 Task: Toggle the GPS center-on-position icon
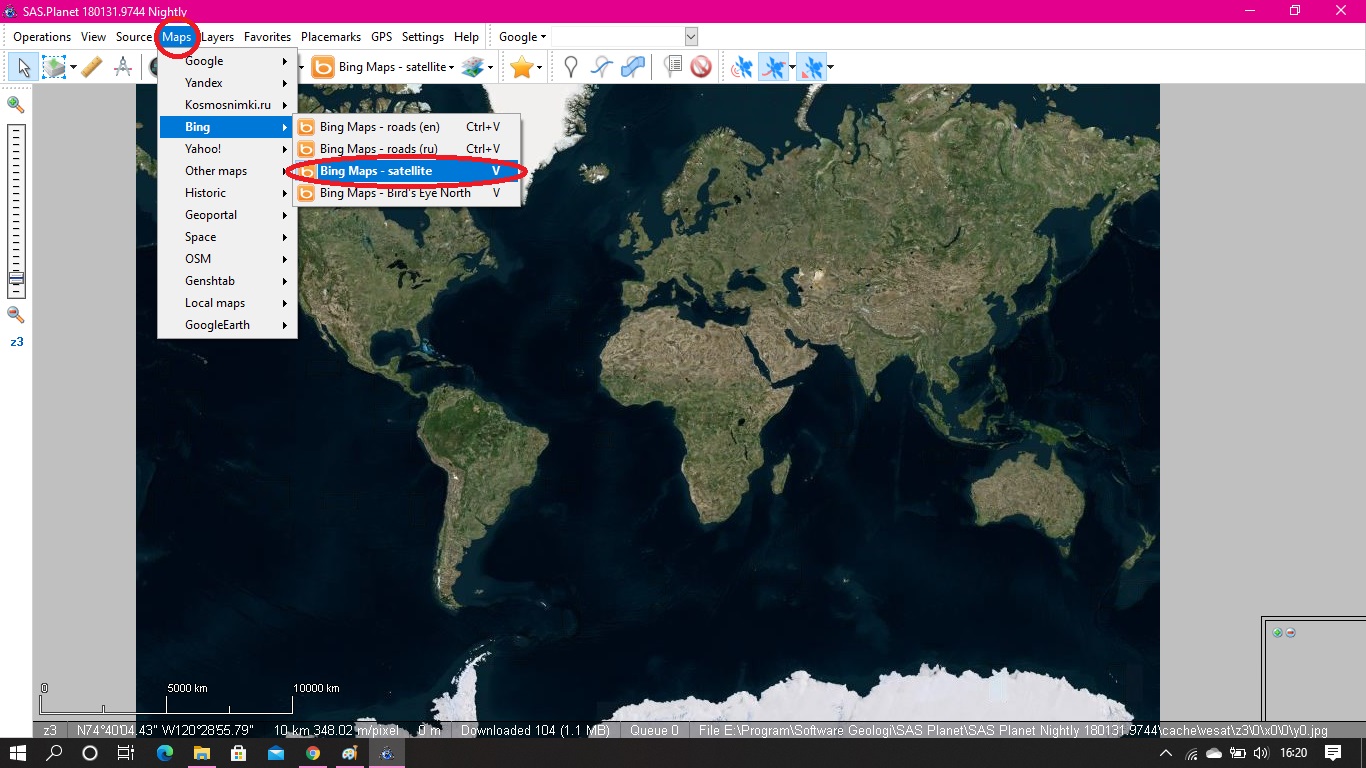tap(811, 67)
